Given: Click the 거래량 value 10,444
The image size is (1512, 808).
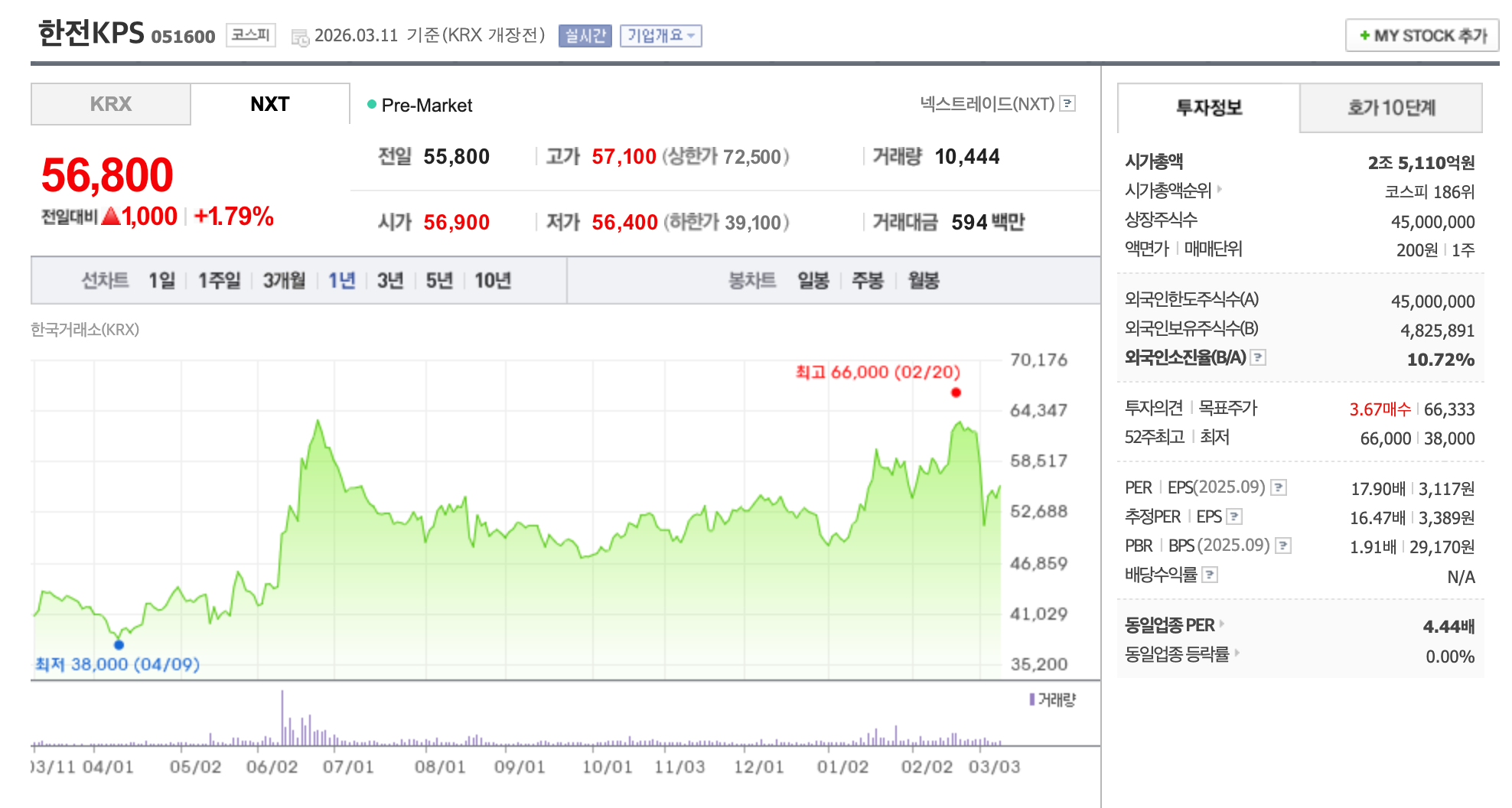Looking at the screenshot, I should click(967, 157).
